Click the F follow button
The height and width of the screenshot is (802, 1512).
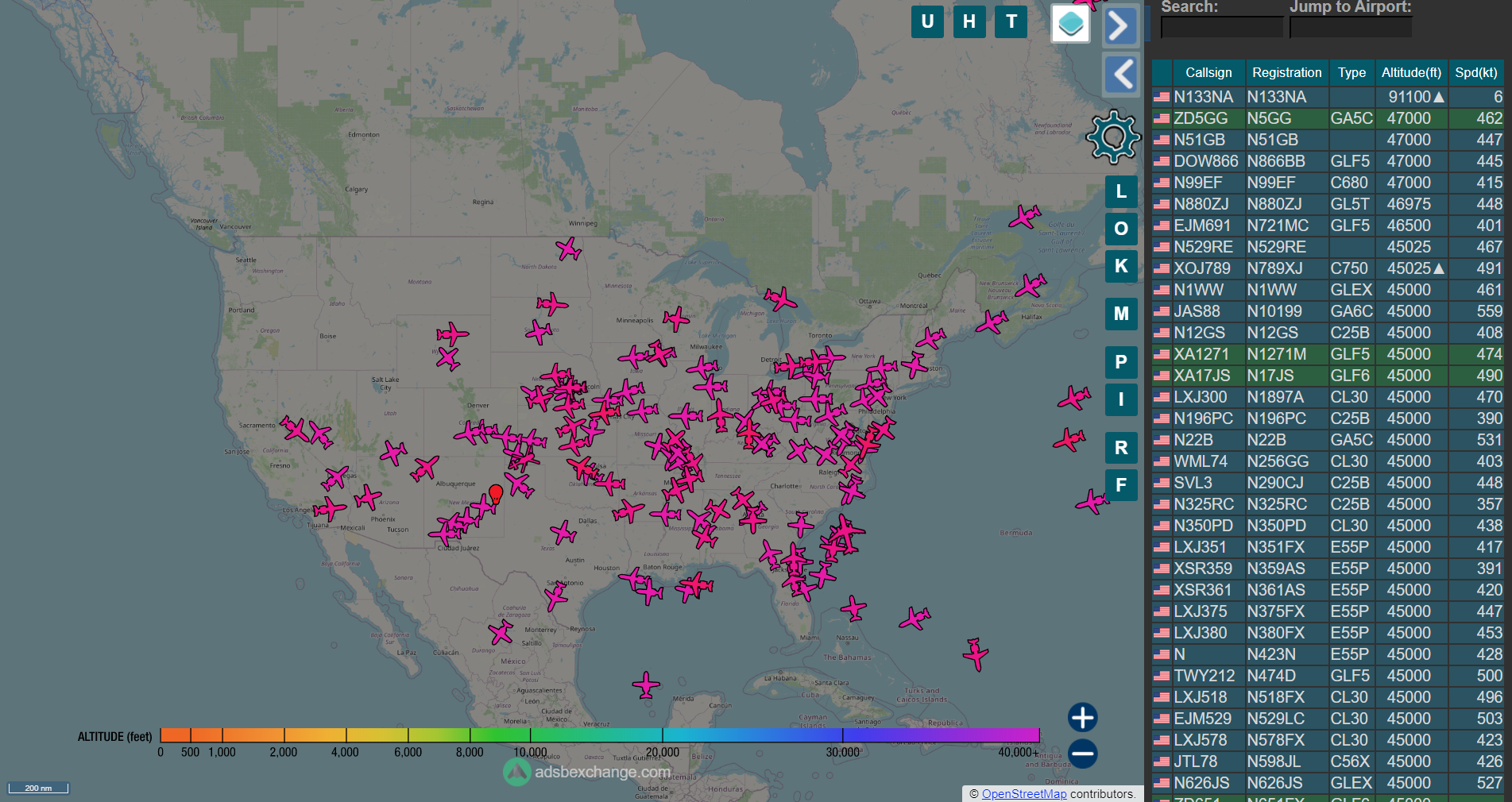click(1121, 485)
